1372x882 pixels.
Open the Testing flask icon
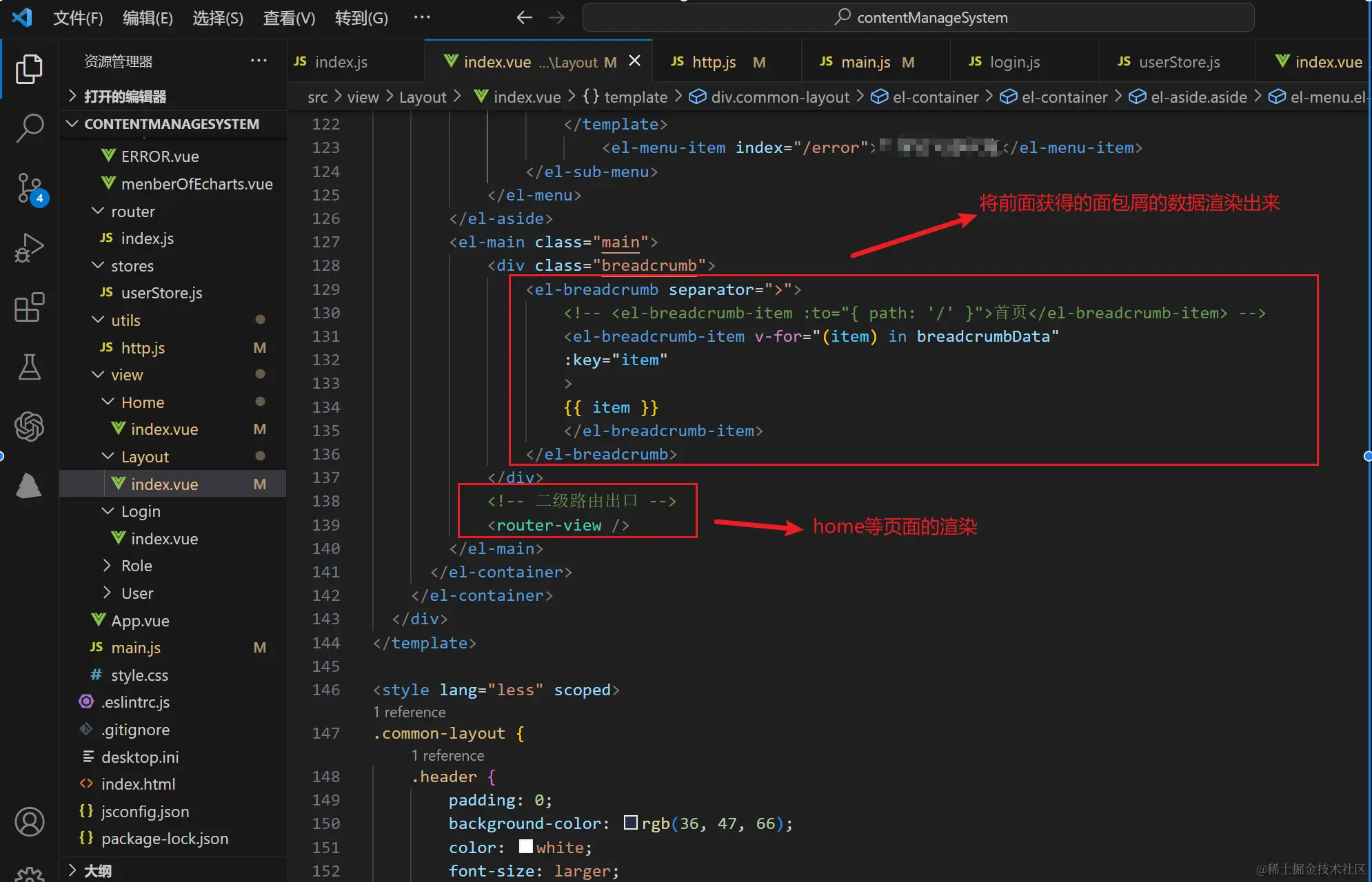pos(29,367)
